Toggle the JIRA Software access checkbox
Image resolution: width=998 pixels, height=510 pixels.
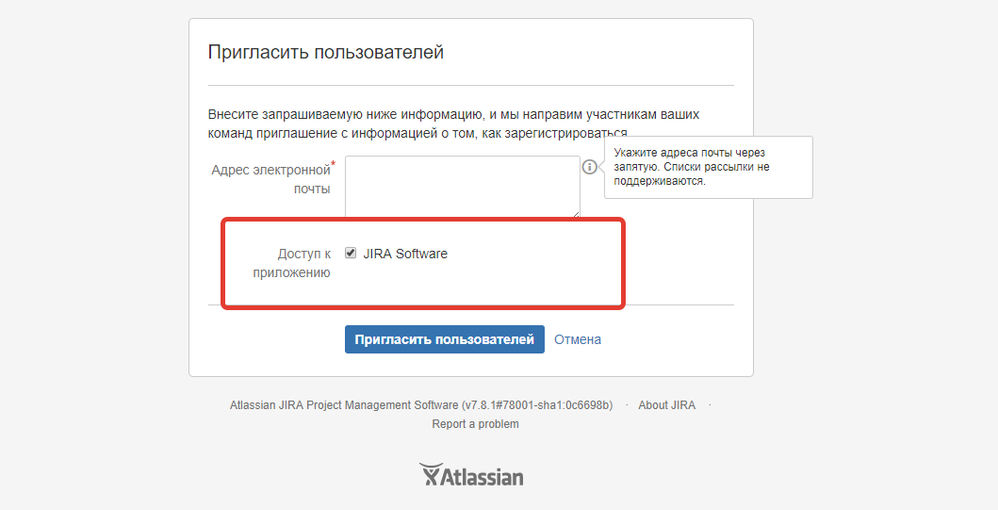tap(351, 253)
